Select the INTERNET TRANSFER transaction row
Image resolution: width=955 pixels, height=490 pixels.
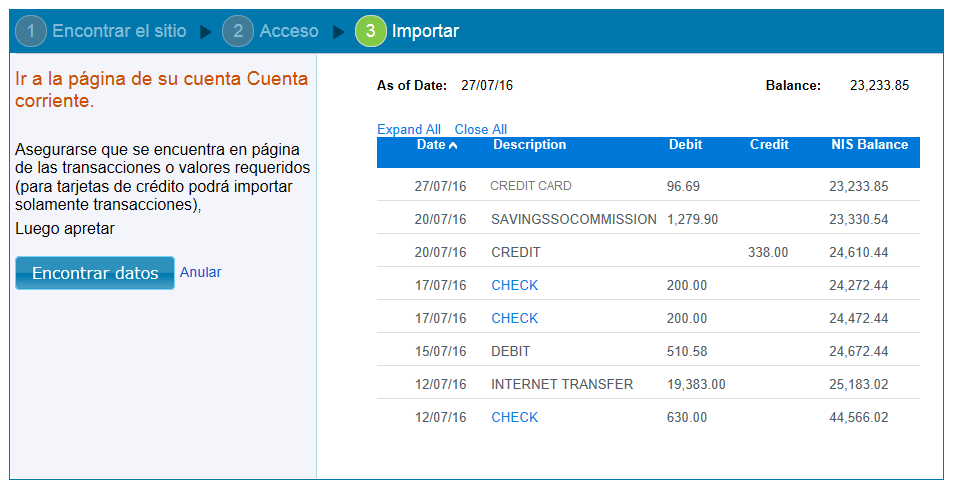(x=561, y=384)
